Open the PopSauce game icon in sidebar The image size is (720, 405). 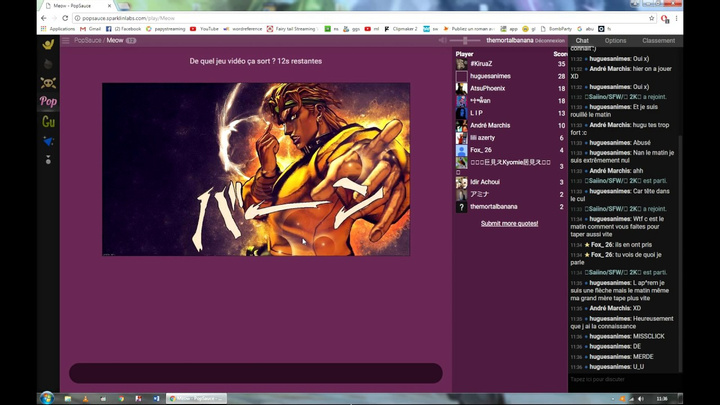48,101
